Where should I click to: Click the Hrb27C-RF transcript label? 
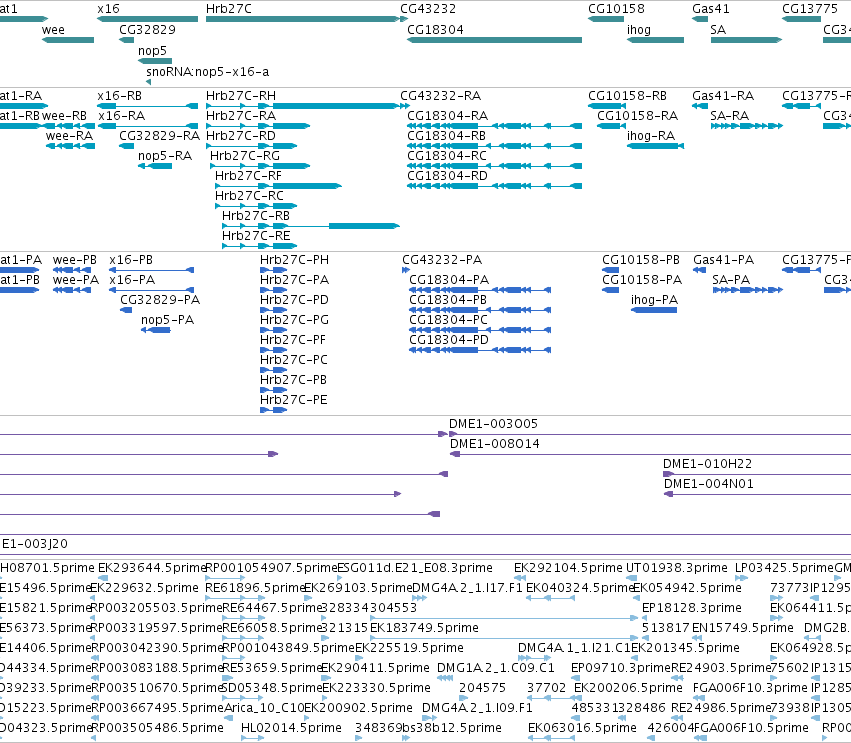(249, 176)
